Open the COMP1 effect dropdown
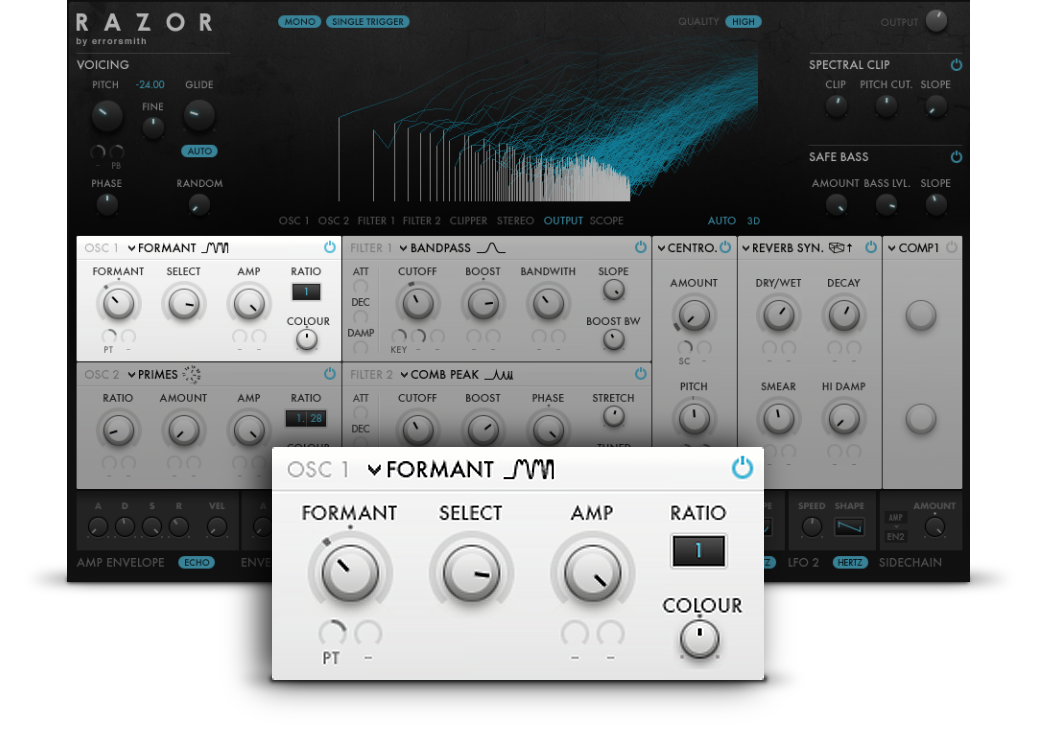This screenshot has height=744, width=1040. pos(914,248)
